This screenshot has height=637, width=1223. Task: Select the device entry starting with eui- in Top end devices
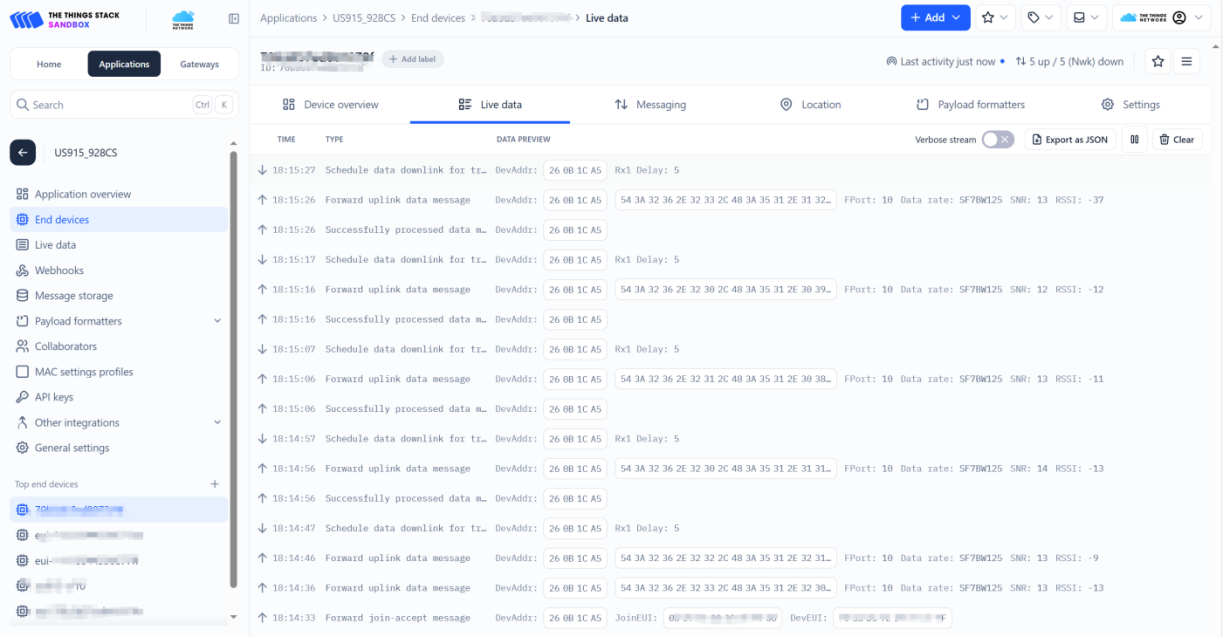(119, 561)
